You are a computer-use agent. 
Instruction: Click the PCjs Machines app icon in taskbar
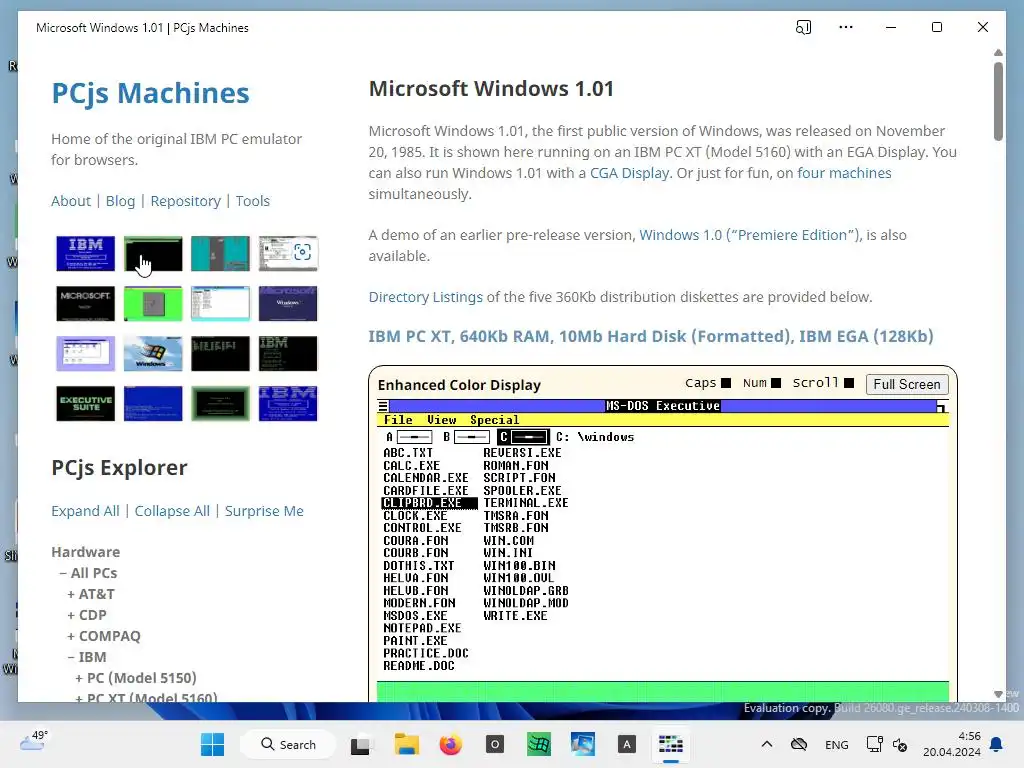point(671,744)
